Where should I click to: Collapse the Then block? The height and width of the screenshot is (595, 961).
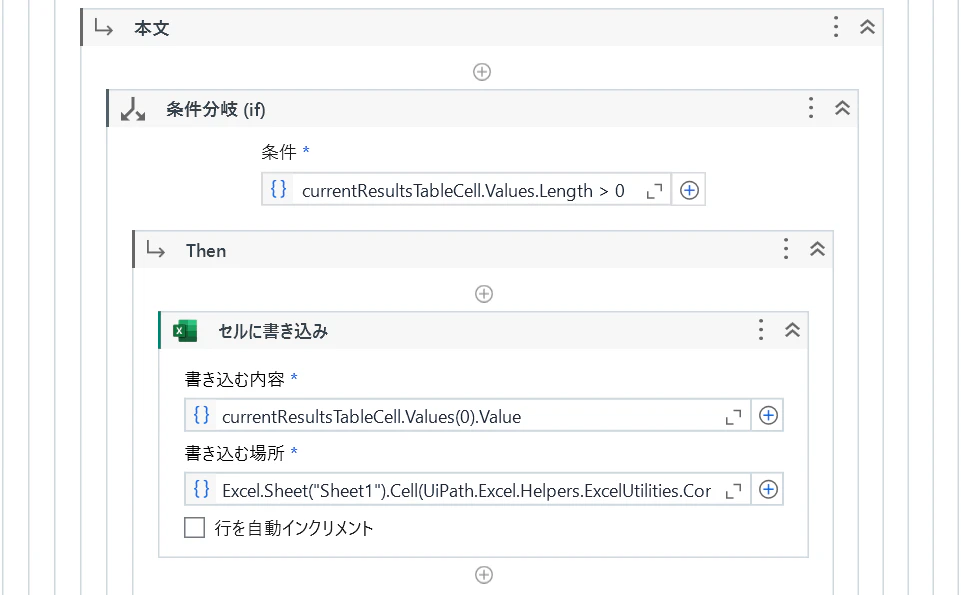[817, 249]
